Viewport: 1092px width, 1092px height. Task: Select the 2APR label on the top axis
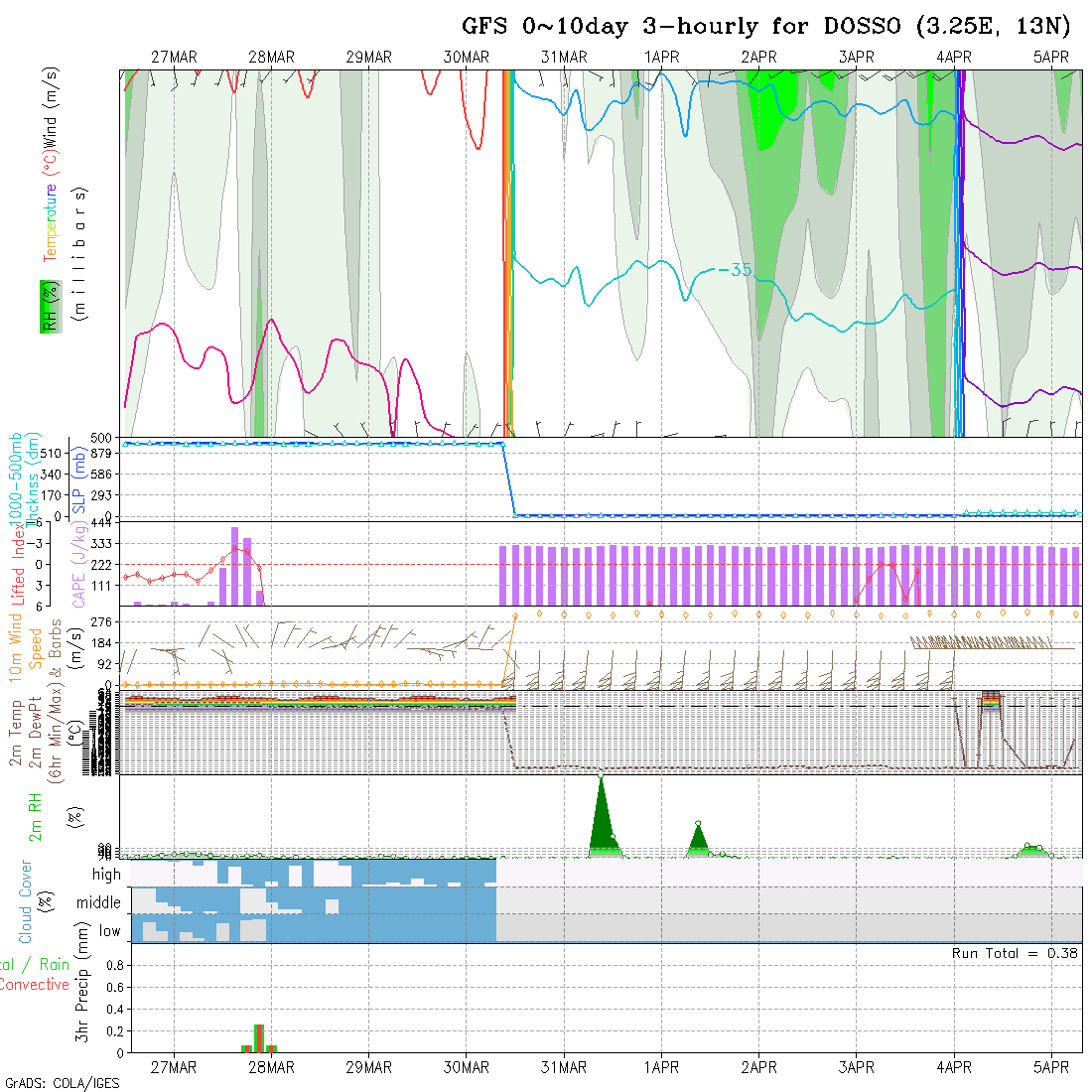point(758,58)
